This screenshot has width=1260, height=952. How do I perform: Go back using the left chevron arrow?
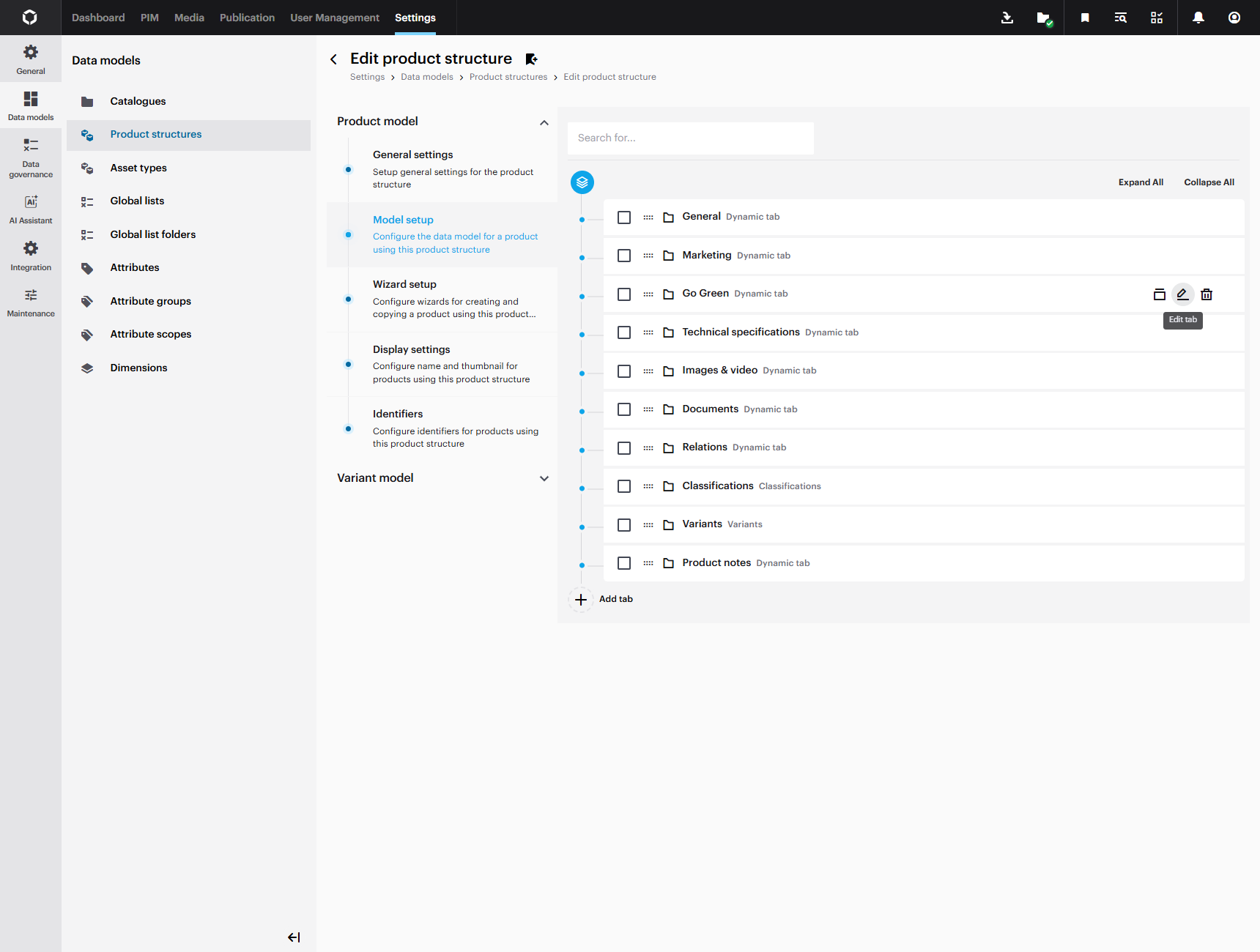pyautogui.click(x=334, y=59)
